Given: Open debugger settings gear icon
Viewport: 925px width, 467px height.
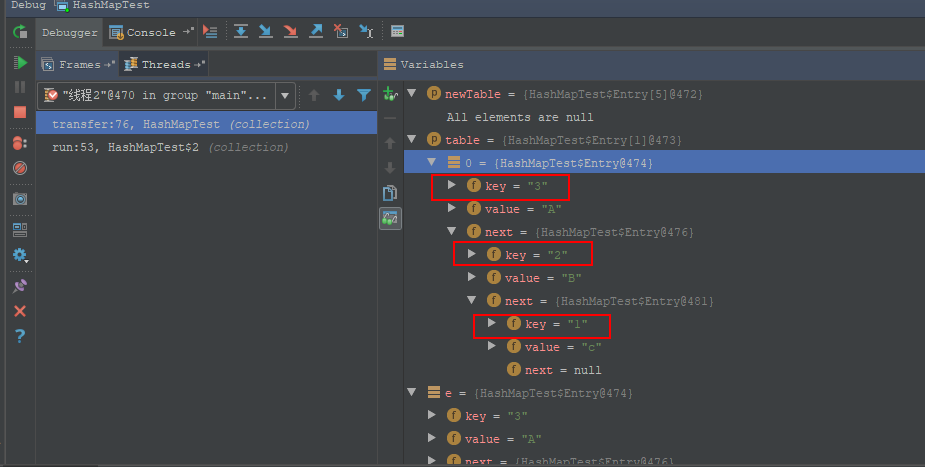Looking at the screenshot, I should click(x=20, y=255).
